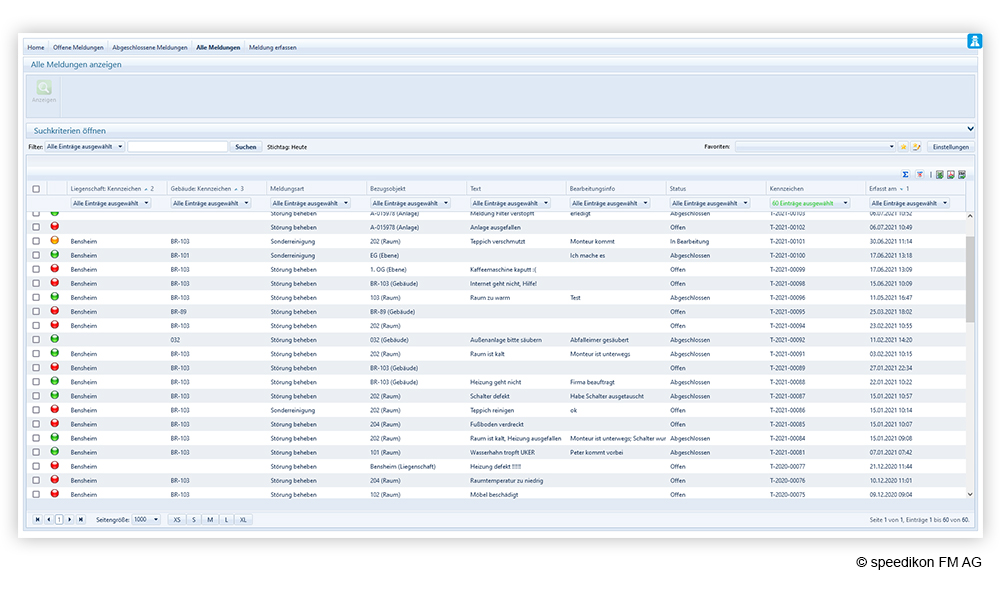Click green status light of T-2021-00092 row
Screen dimensions: 1000x600
pos(55,339)
